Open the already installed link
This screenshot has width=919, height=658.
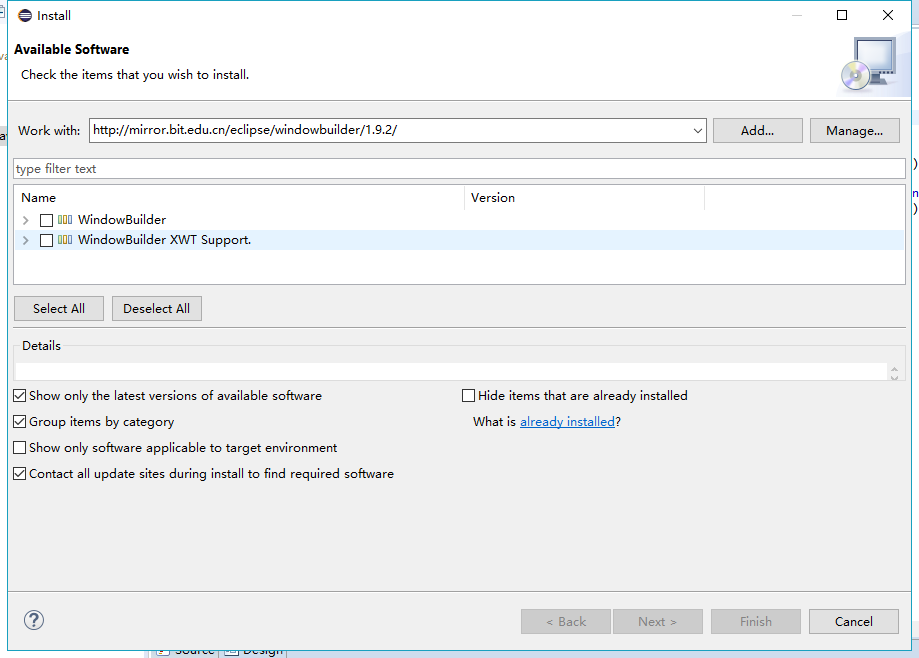(567, 422)
